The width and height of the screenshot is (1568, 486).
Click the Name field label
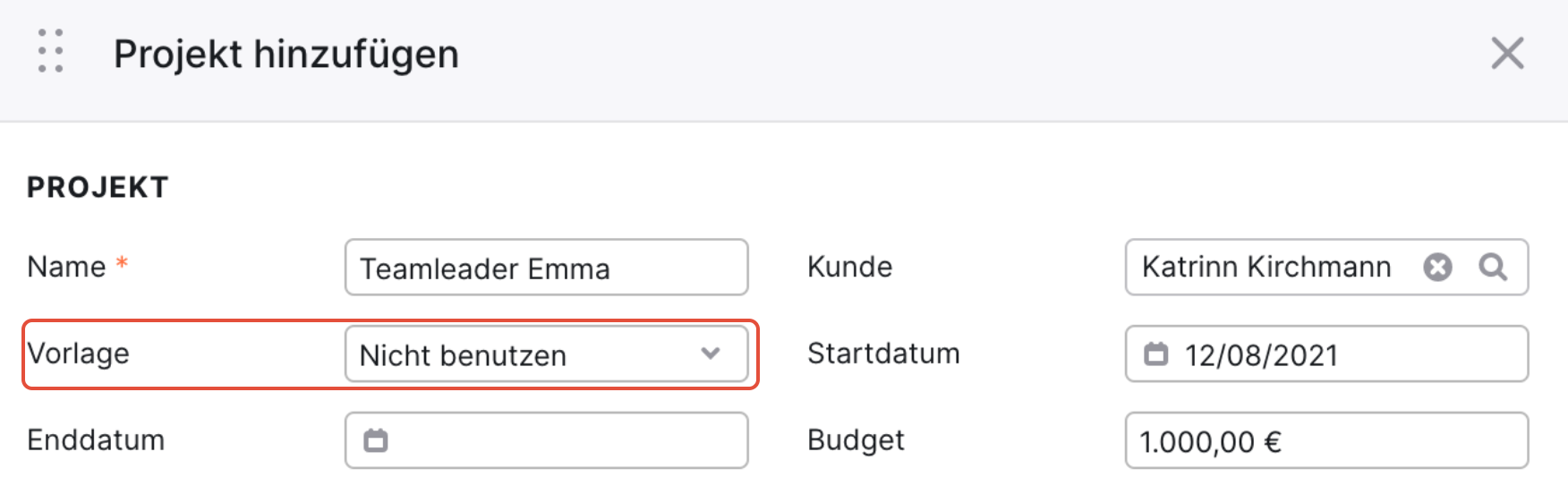point(67,267)
